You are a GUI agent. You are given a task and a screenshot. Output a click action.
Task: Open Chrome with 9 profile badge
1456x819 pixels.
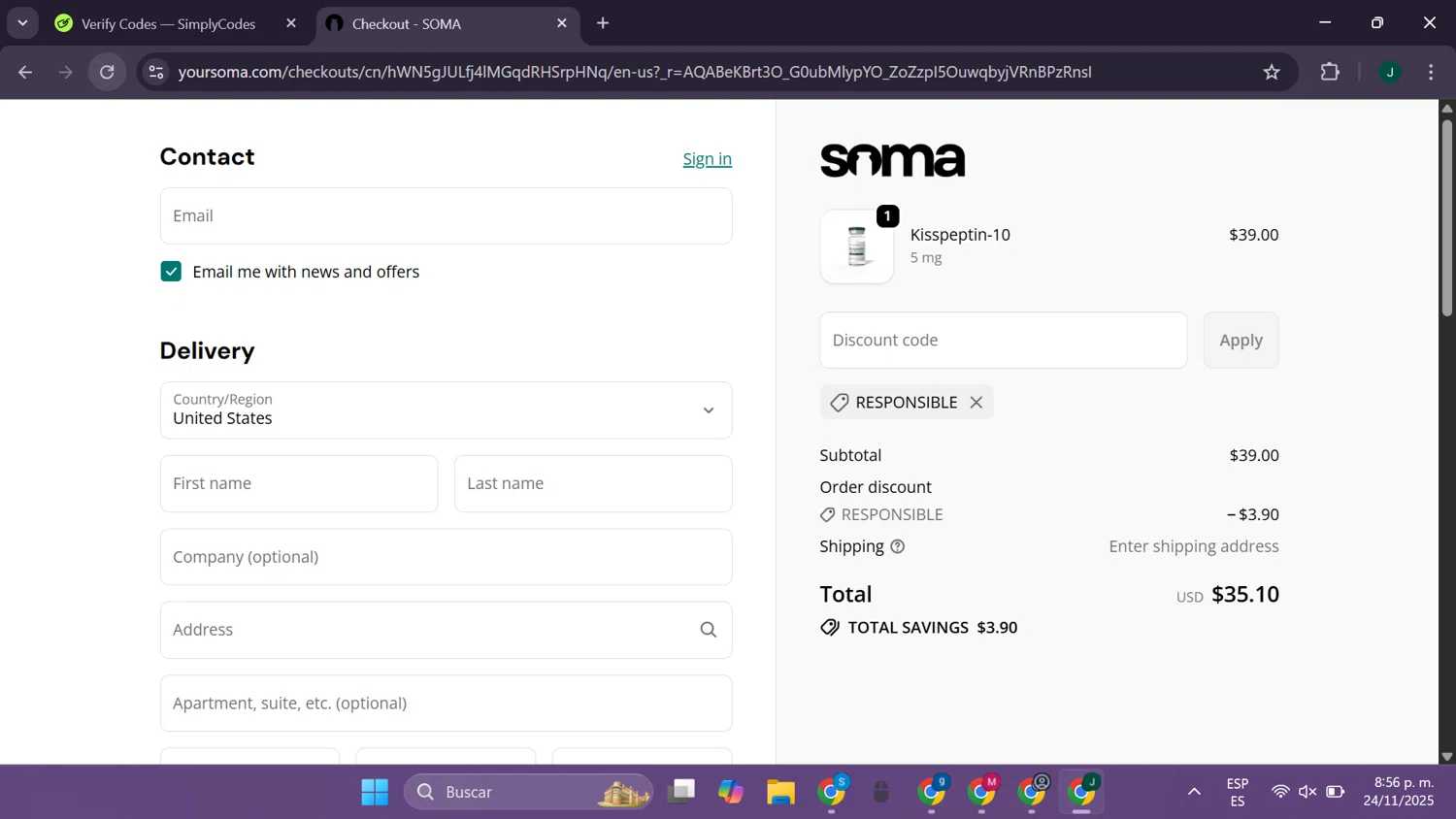click(932, 792)
